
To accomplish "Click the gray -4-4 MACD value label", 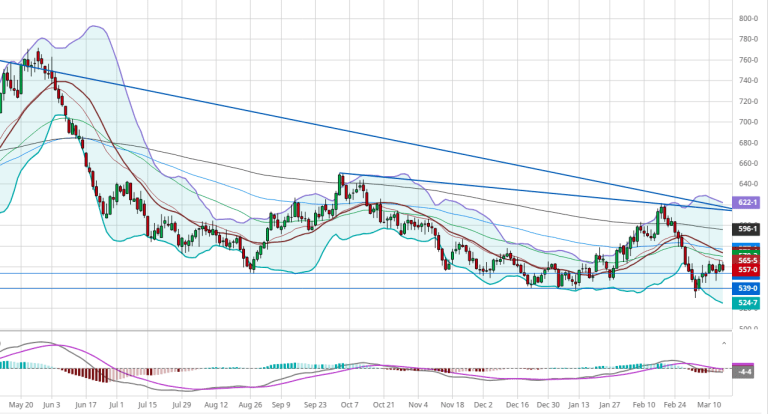I will (745, 372).
